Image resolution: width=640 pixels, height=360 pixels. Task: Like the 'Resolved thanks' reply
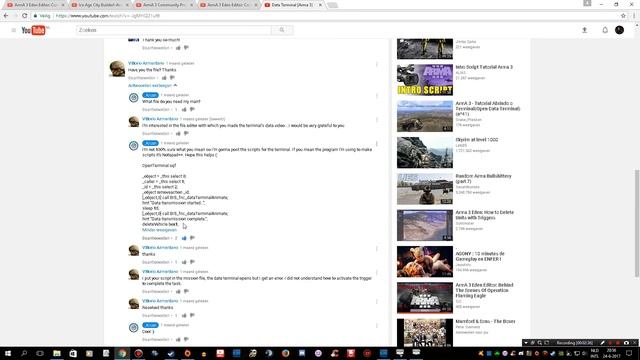[184, 316]
